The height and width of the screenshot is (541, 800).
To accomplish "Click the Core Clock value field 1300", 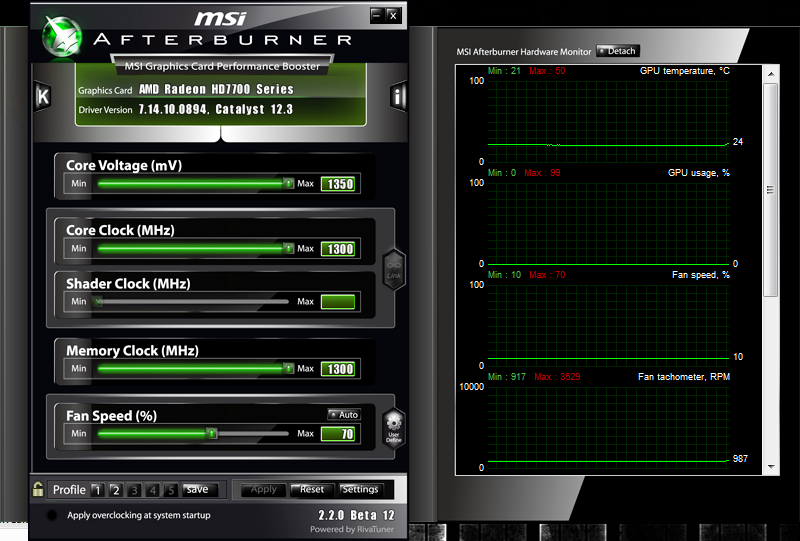I will [338, 249].
